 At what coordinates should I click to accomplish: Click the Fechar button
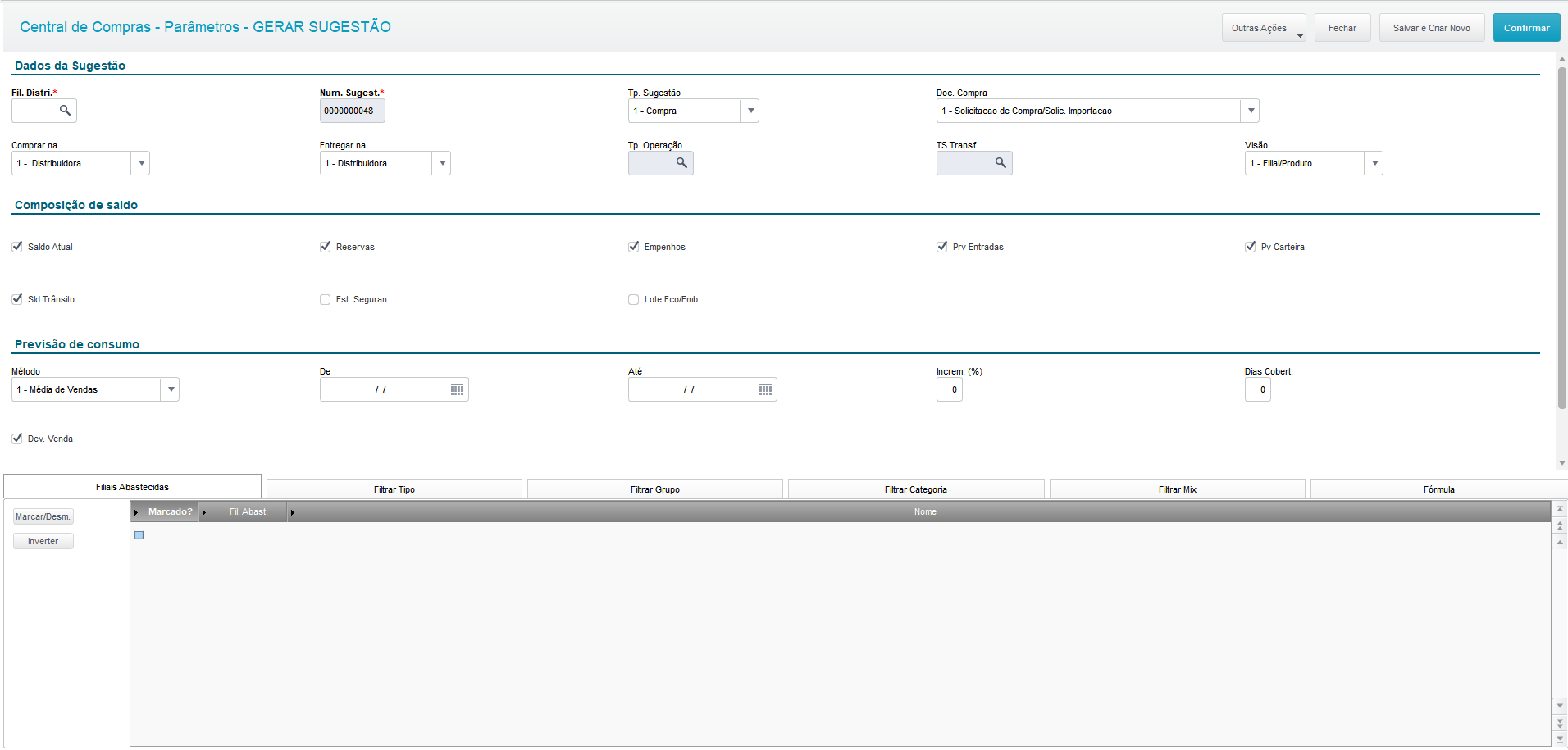(1342, 28)
